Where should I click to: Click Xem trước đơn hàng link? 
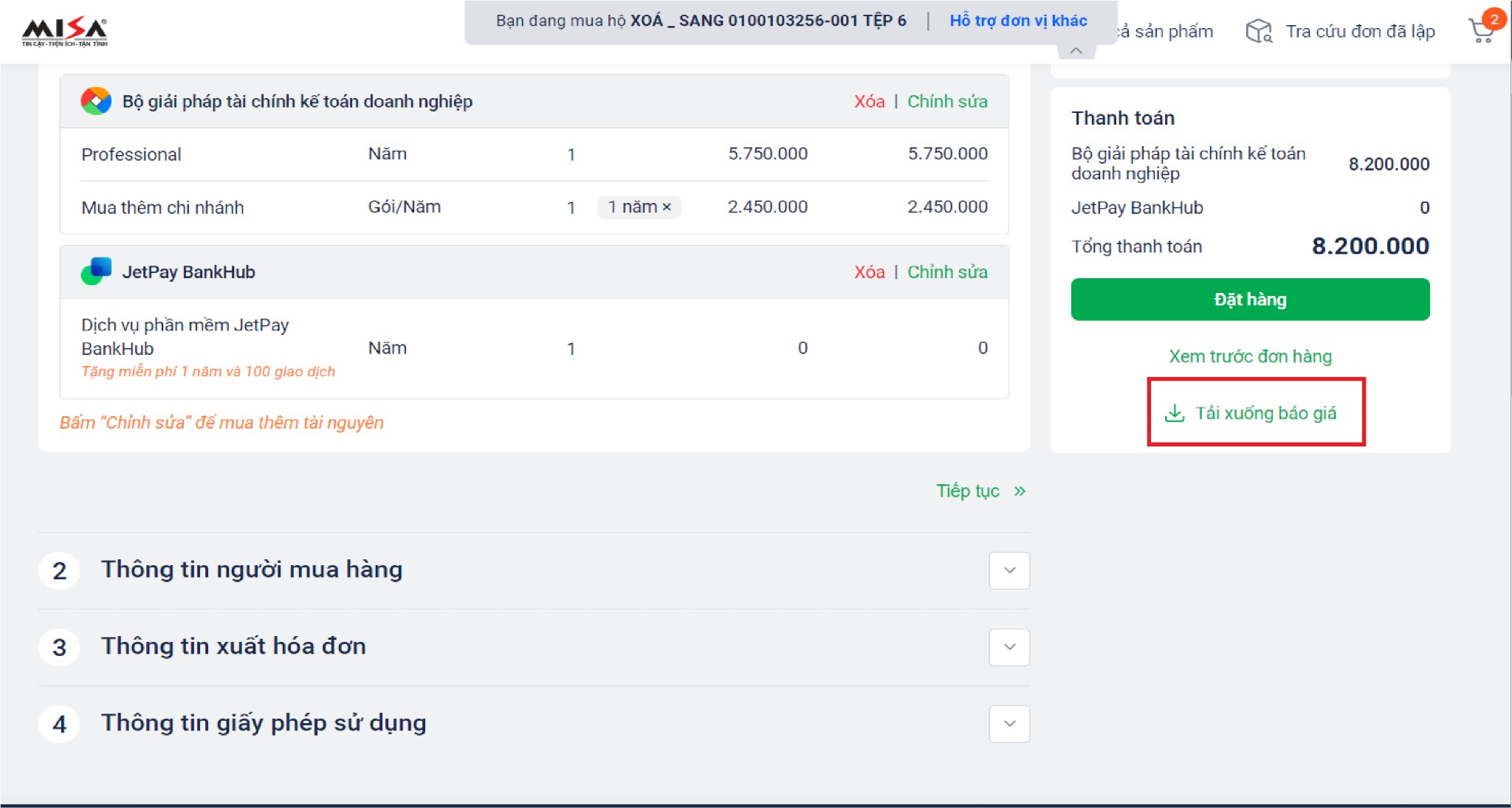click(1250, 356)
